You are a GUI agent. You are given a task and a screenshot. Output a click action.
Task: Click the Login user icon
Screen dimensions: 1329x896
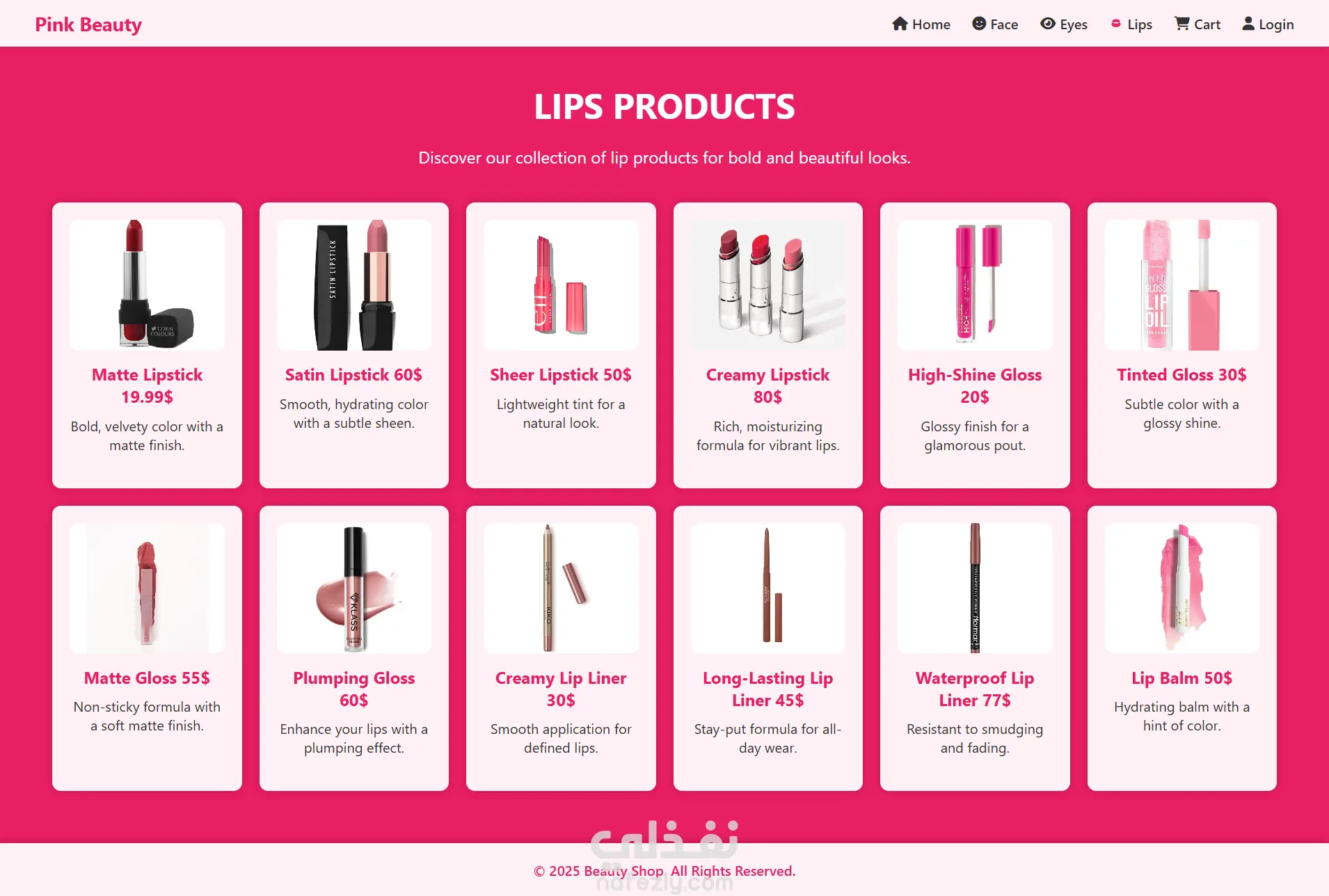point(1249,24)
